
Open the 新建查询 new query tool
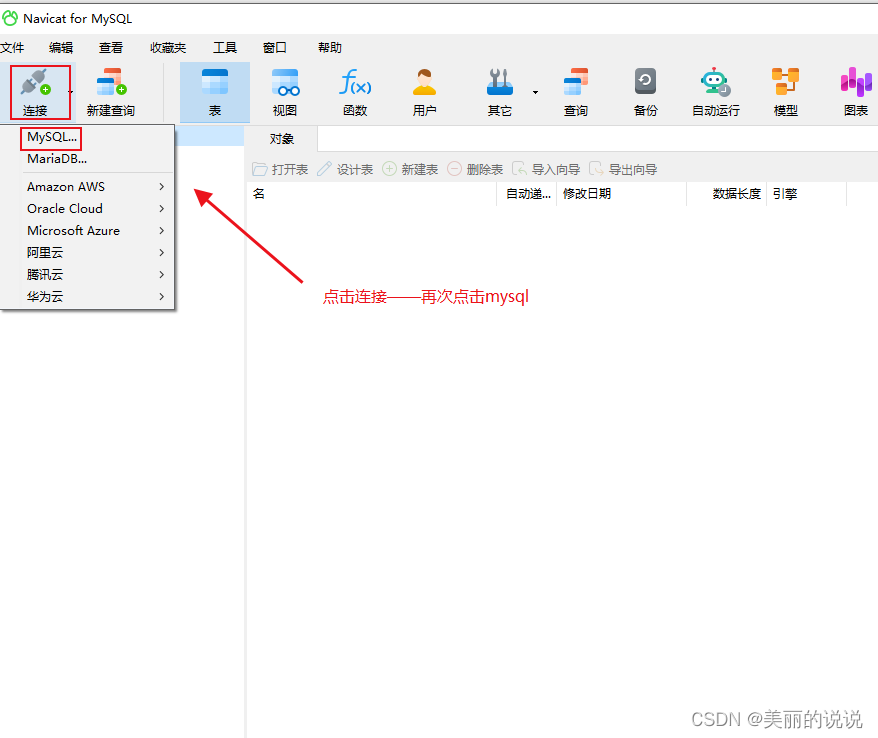(111, 92)
